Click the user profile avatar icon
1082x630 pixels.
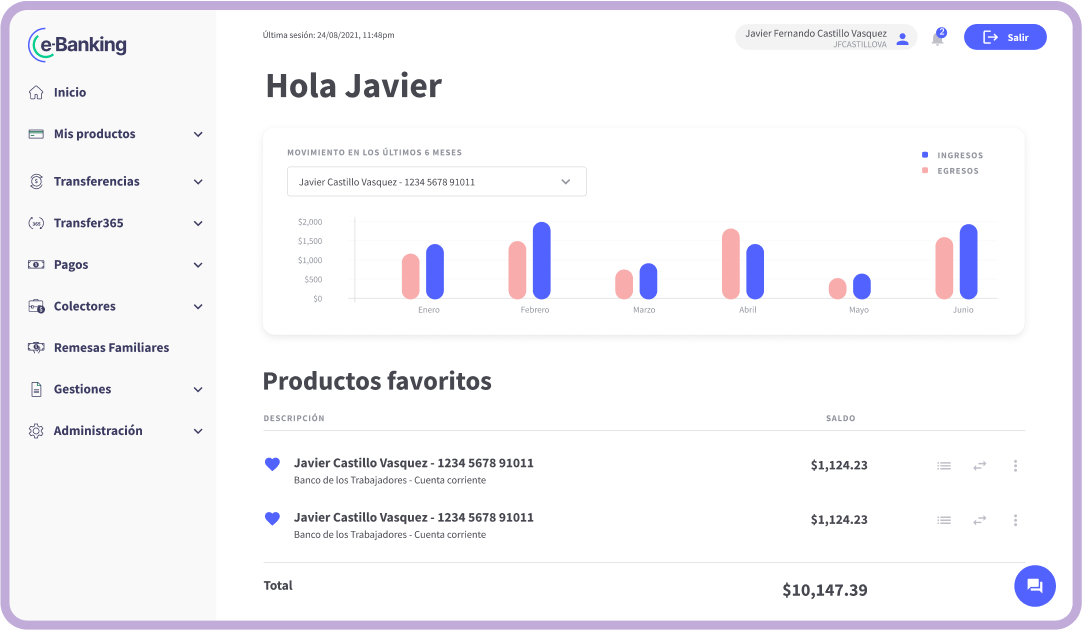pos(902,38)
